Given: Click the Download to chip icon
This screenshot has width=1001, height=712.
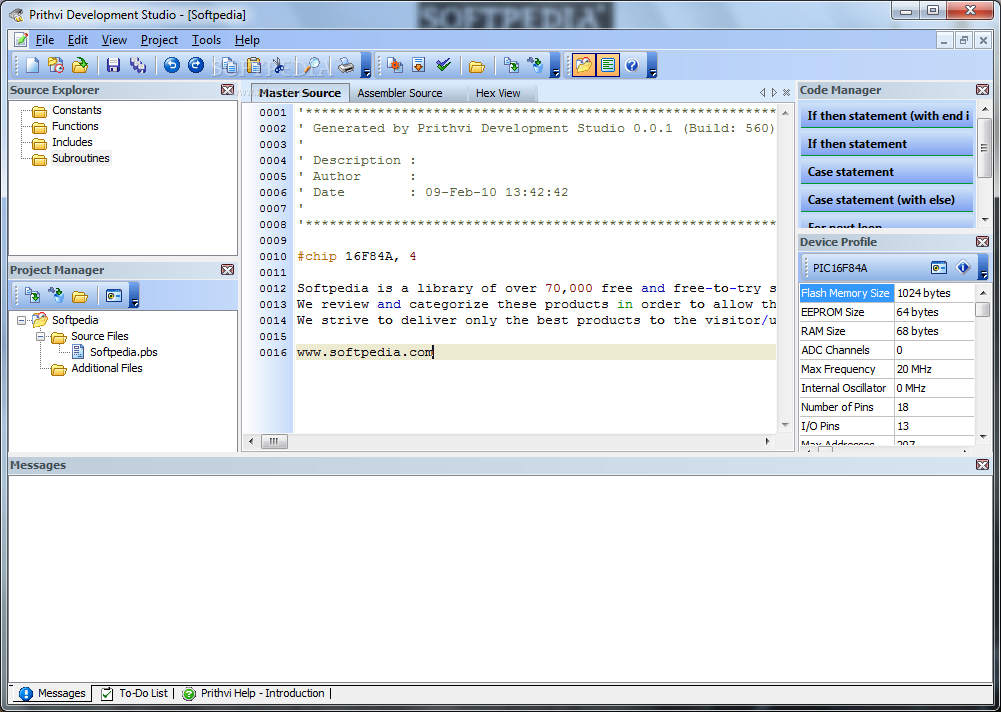Looking at the screenshot, I should click(x=419, y=65).
